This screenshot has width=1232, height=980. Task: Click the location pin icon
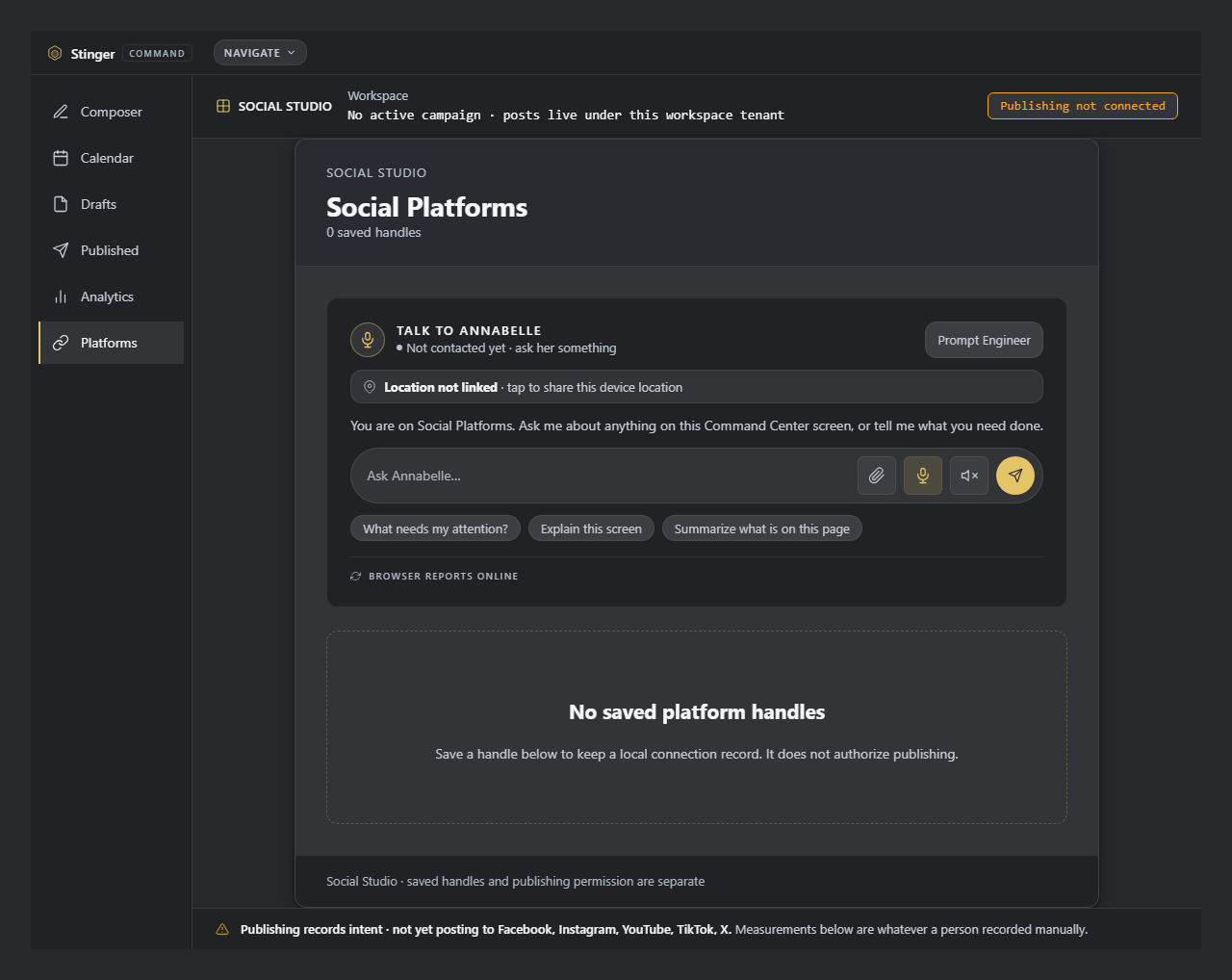tap(370, 387)
